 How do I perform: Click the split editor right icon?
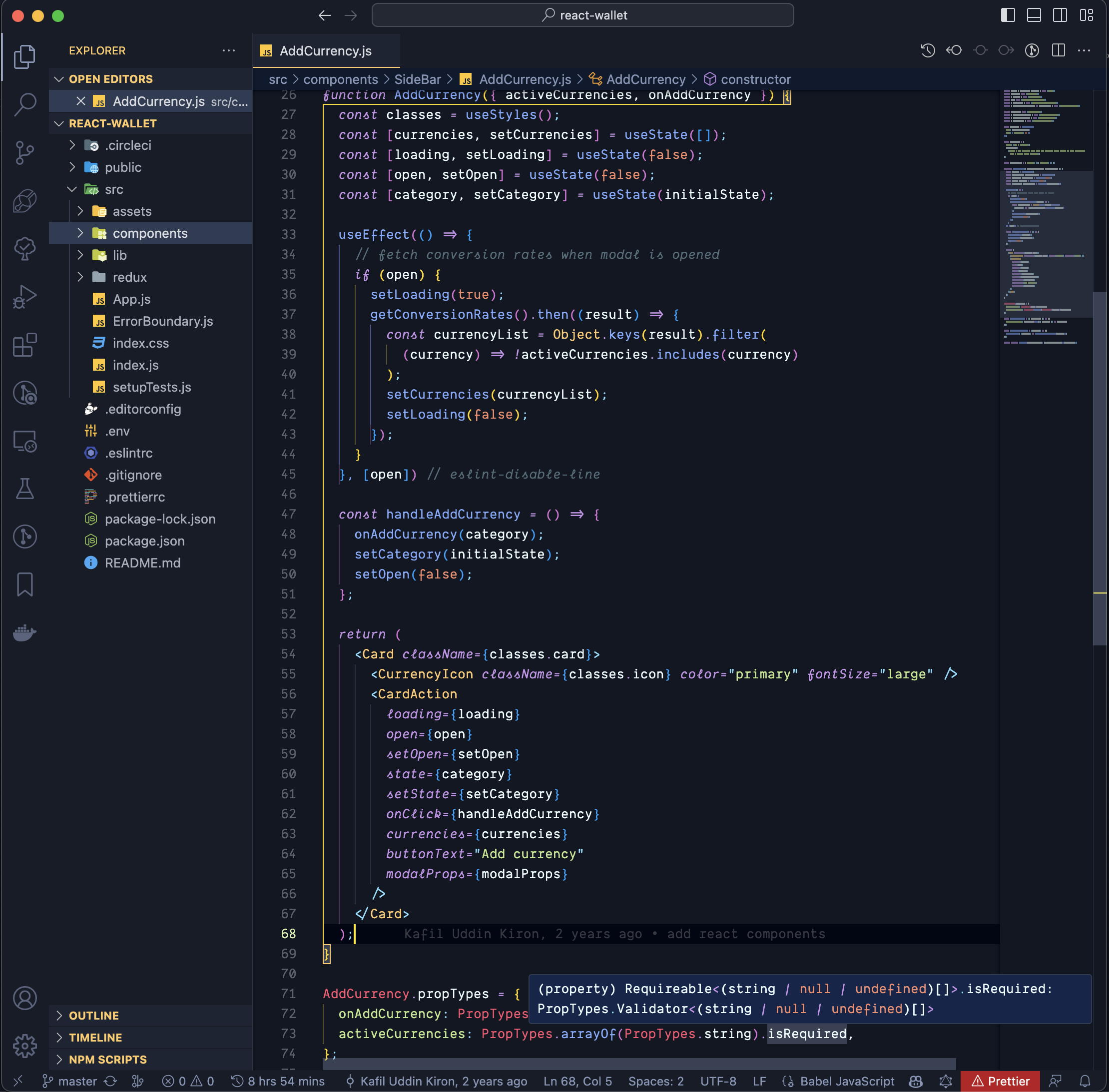[1058, 50]
